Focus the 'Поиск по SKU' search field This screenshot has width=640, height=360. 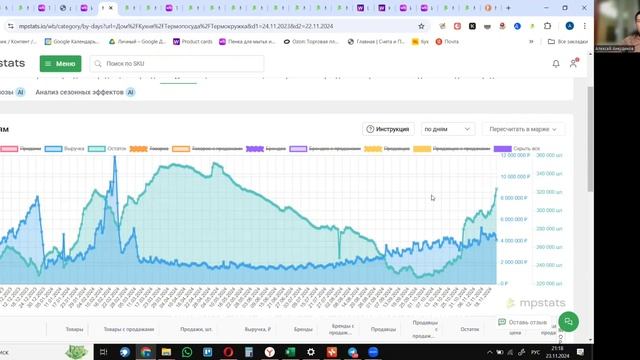pos(177,64)
